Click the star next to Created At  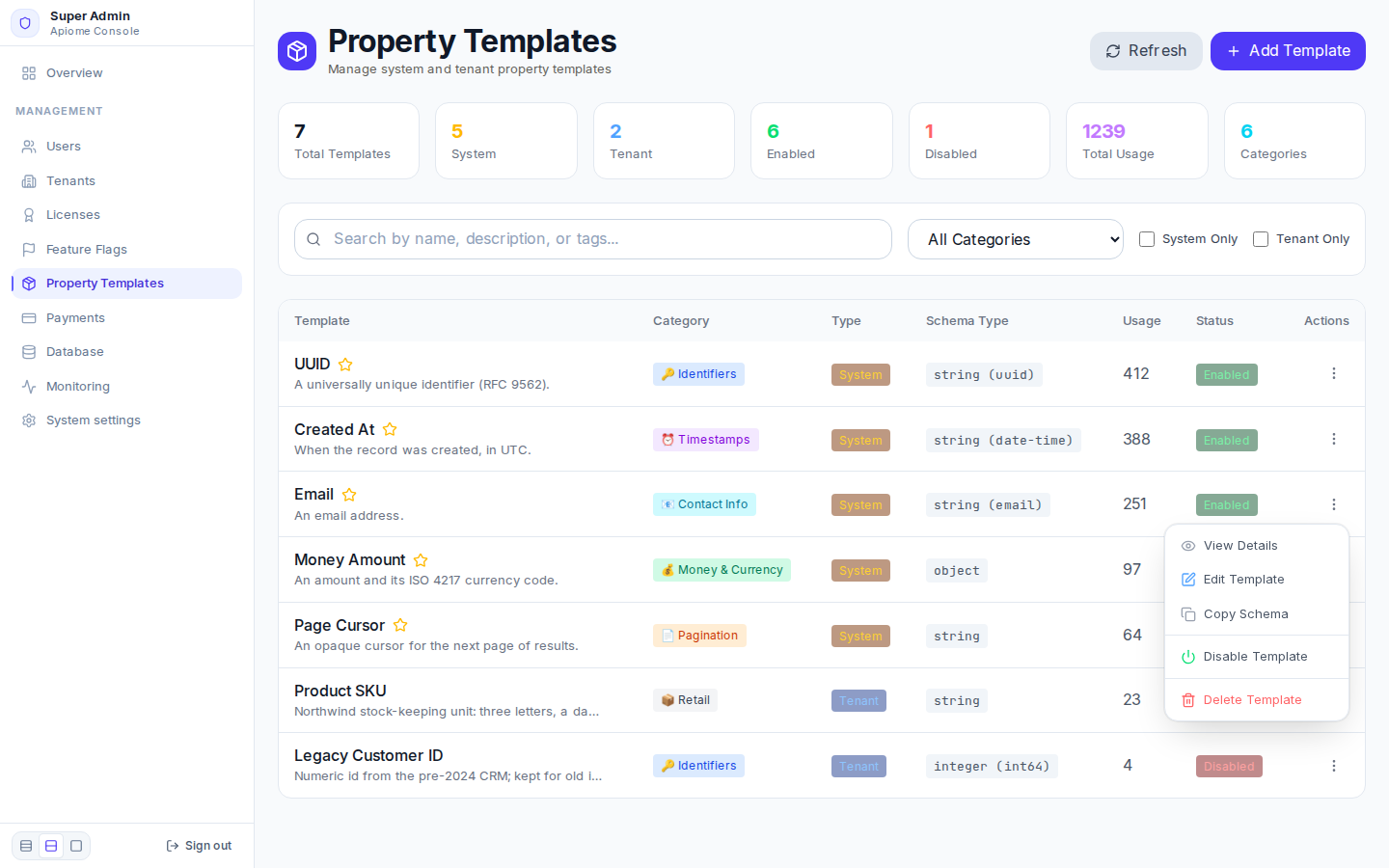pyautogui.click(x=390, y=429)
